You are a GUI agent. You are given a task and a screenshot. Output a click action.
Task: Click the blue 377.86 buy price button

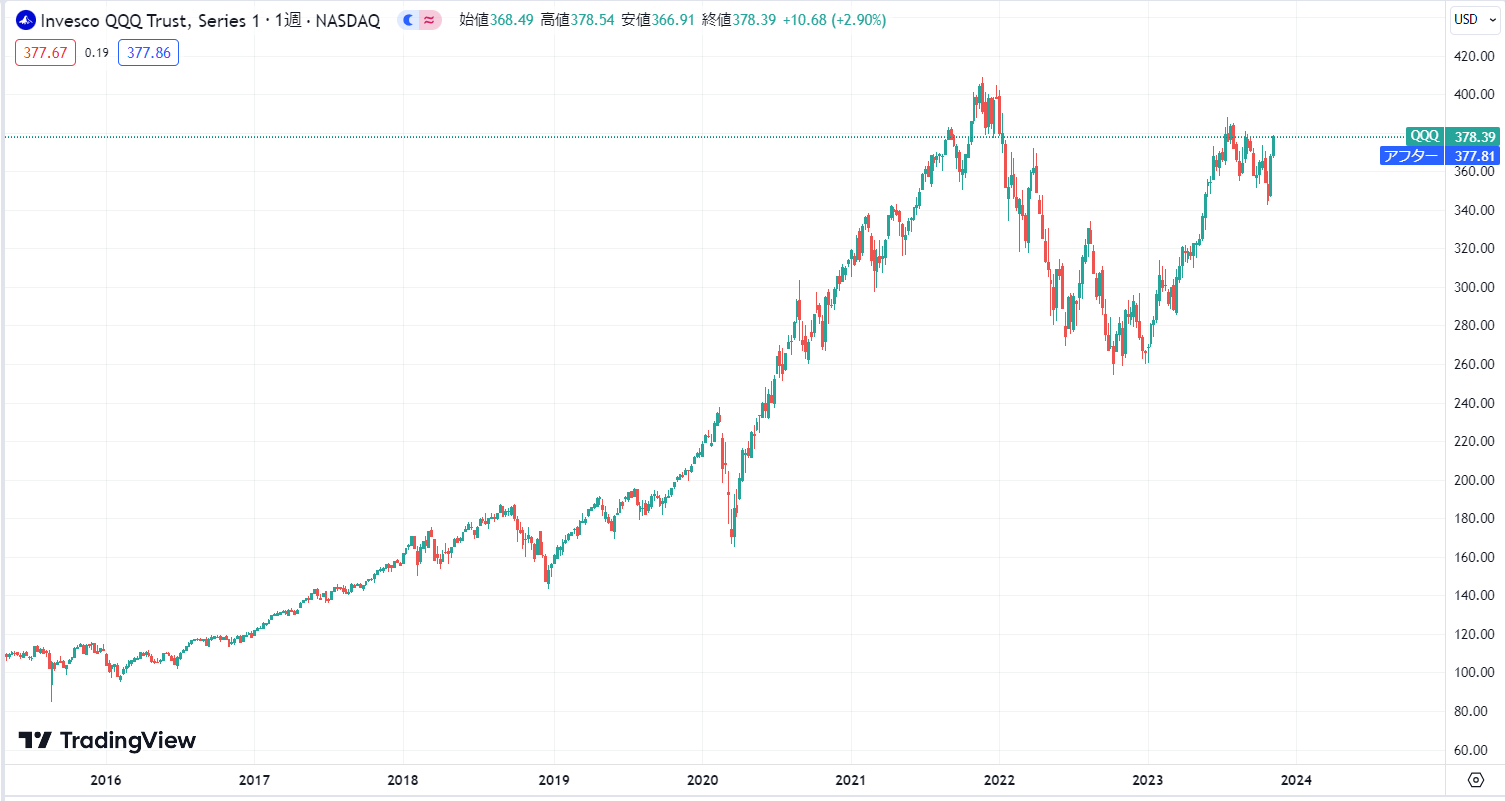(148, 53)
